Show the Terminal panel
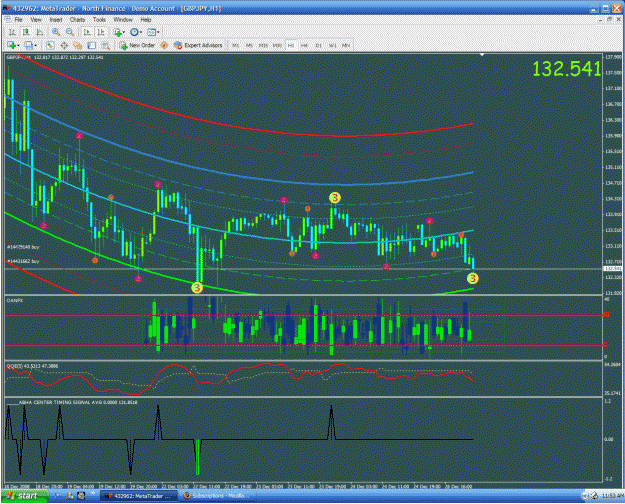The image size is (625, 504). [92, 45]
